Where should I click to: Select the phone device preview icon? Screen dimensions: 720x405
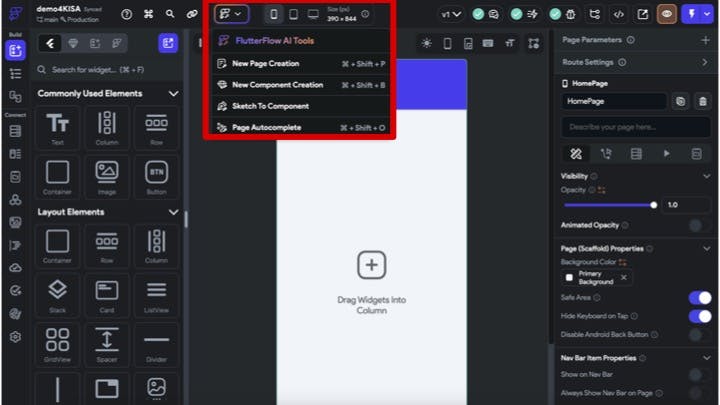point(274,15)
